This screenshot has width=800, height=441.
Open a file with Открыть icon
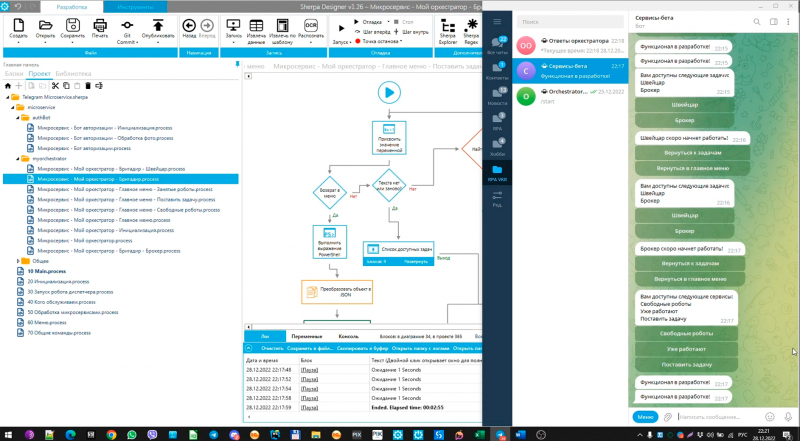[x=45, y=26]
